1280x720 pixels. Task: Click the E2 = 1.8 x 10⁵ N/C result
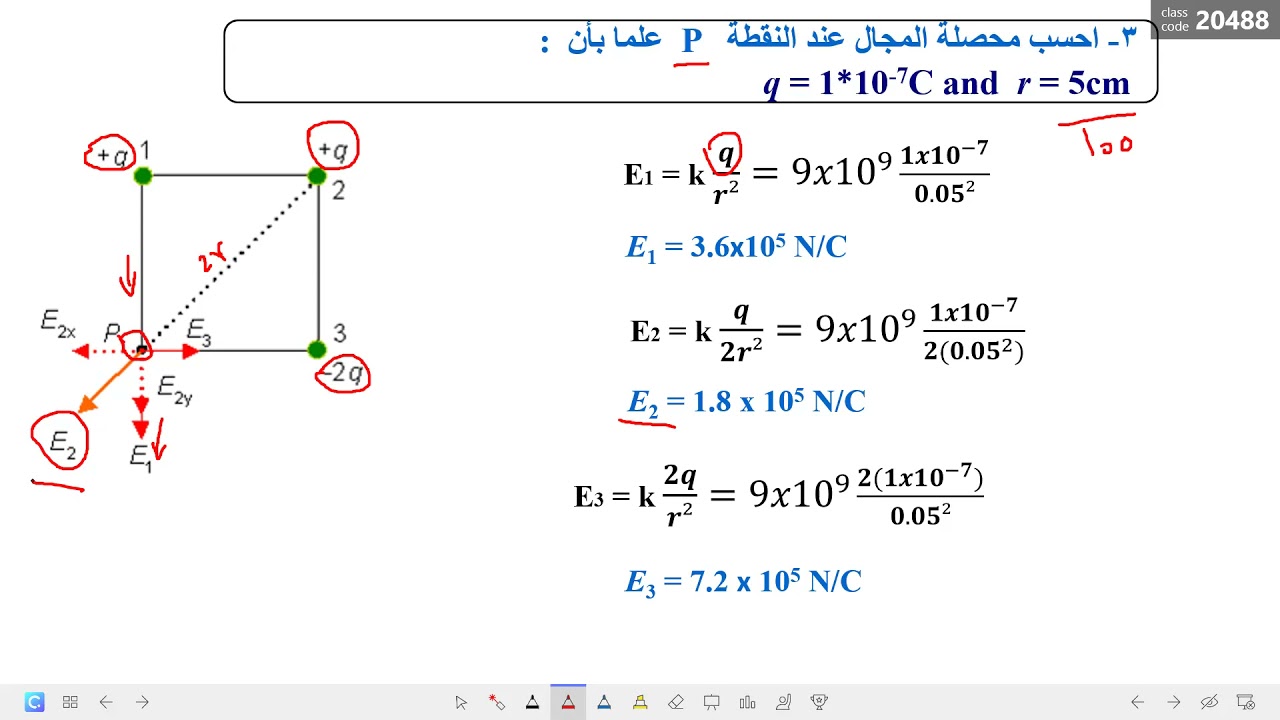[746, 402]
